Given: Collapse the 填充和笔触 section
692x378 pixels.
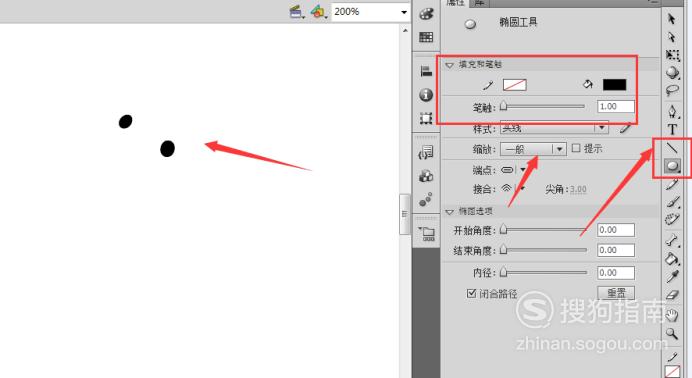Looking at the screenshot, I should pos(449,65).
